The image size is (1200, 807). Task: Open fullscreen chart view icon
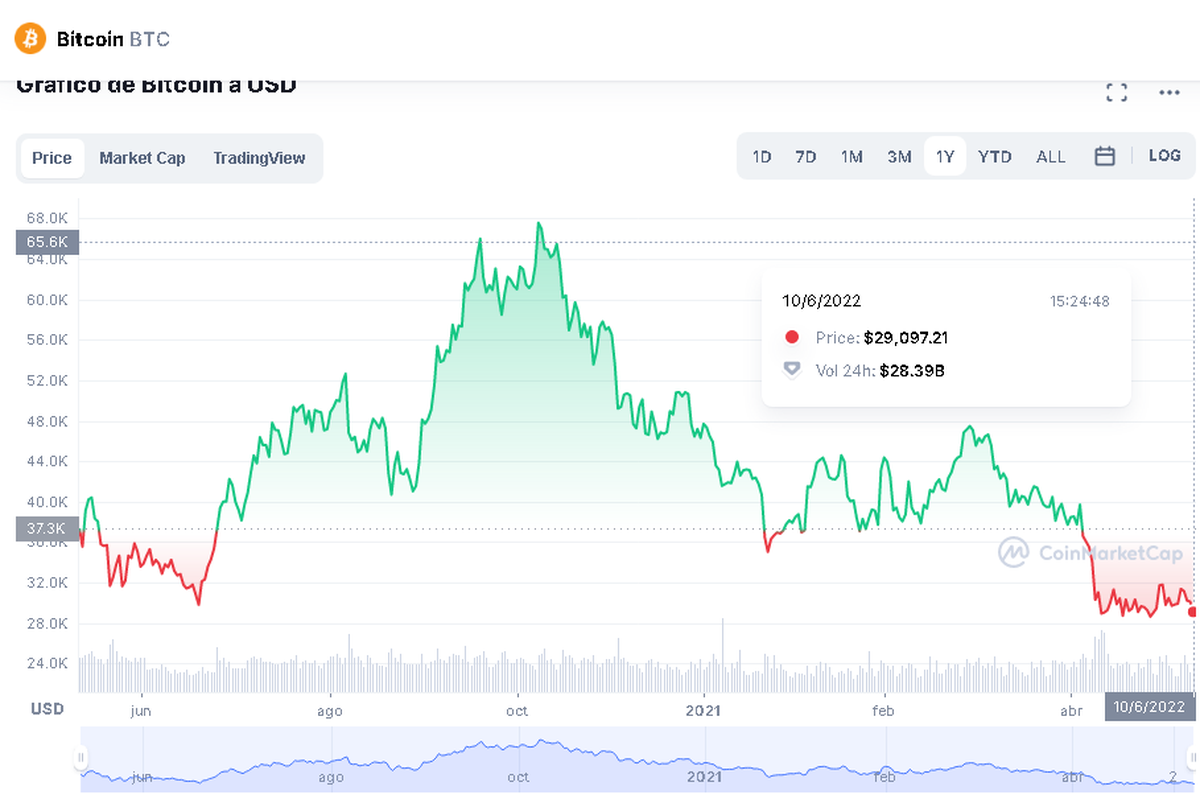(1117, 93)
